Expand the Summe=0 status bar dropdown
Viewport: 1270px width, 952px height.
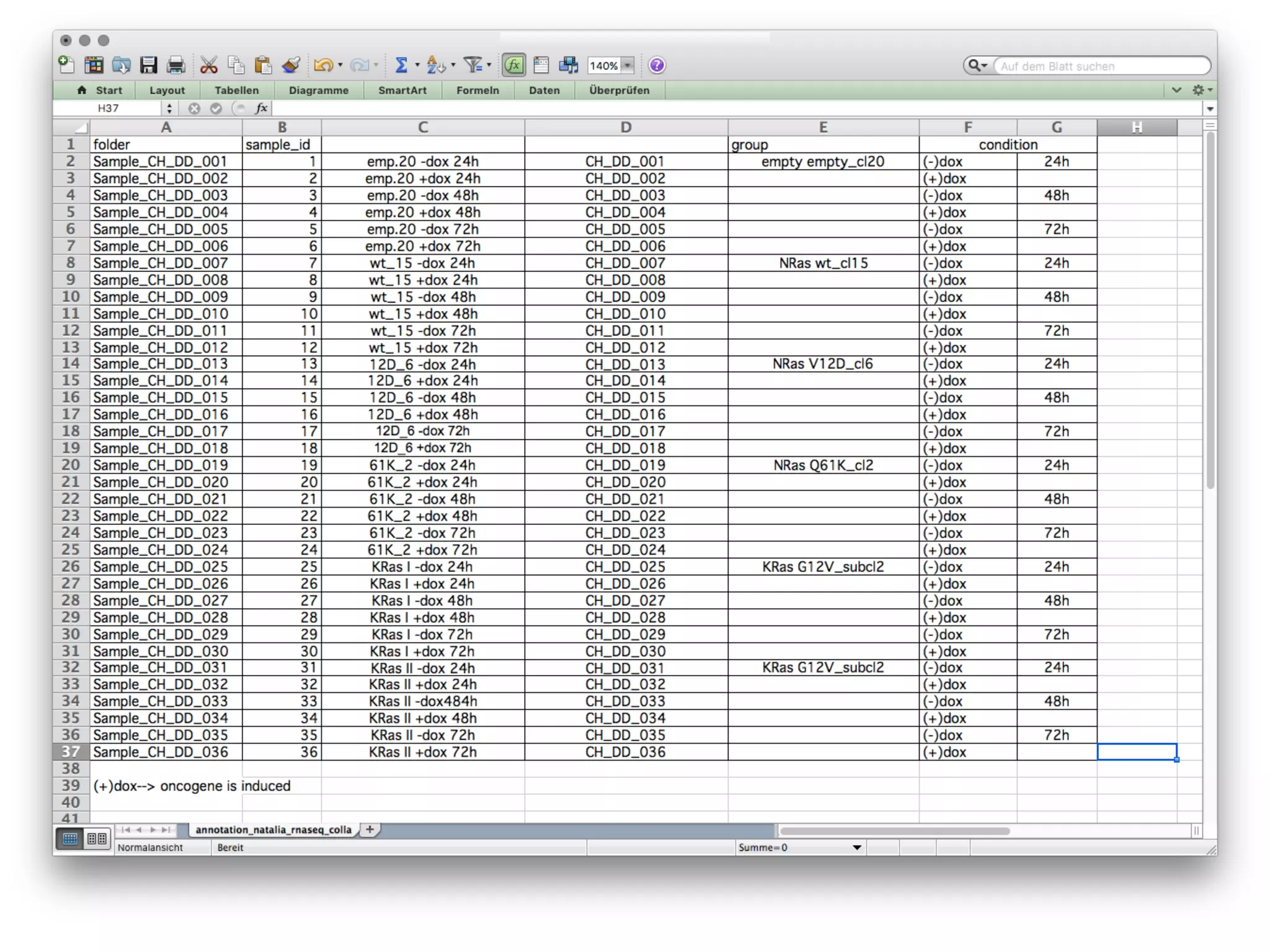coord(856,847)
